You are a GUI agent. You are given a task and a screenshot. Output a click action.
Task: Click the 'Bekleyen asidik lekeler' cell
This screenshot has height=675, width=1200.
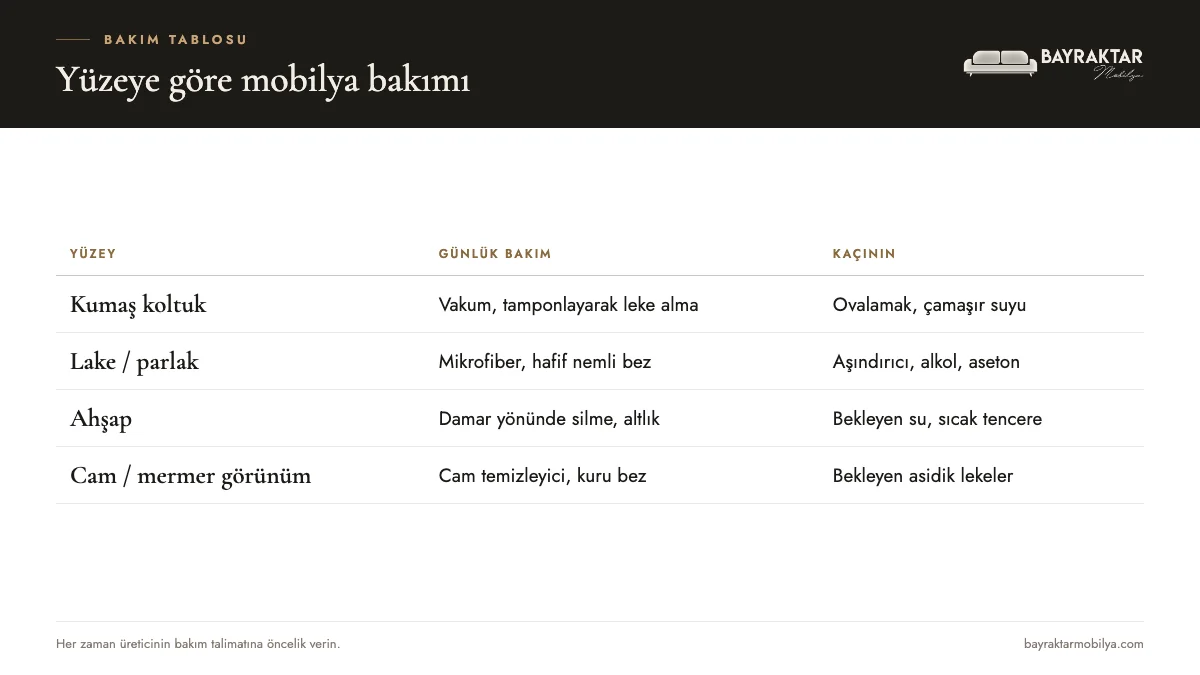click(923, 476)
